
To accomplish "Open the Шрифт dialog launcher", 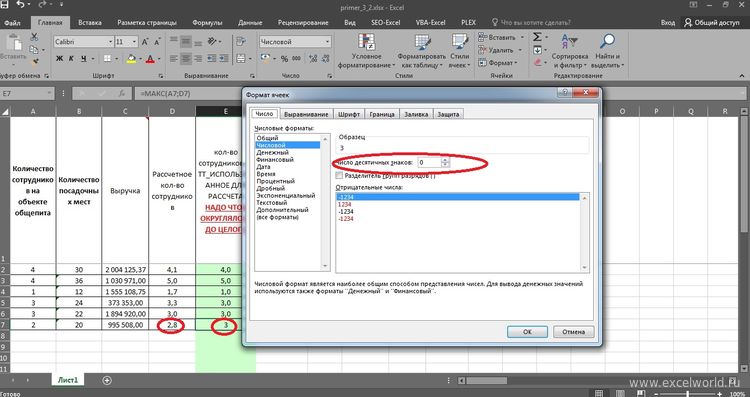I will click(160, 76).
